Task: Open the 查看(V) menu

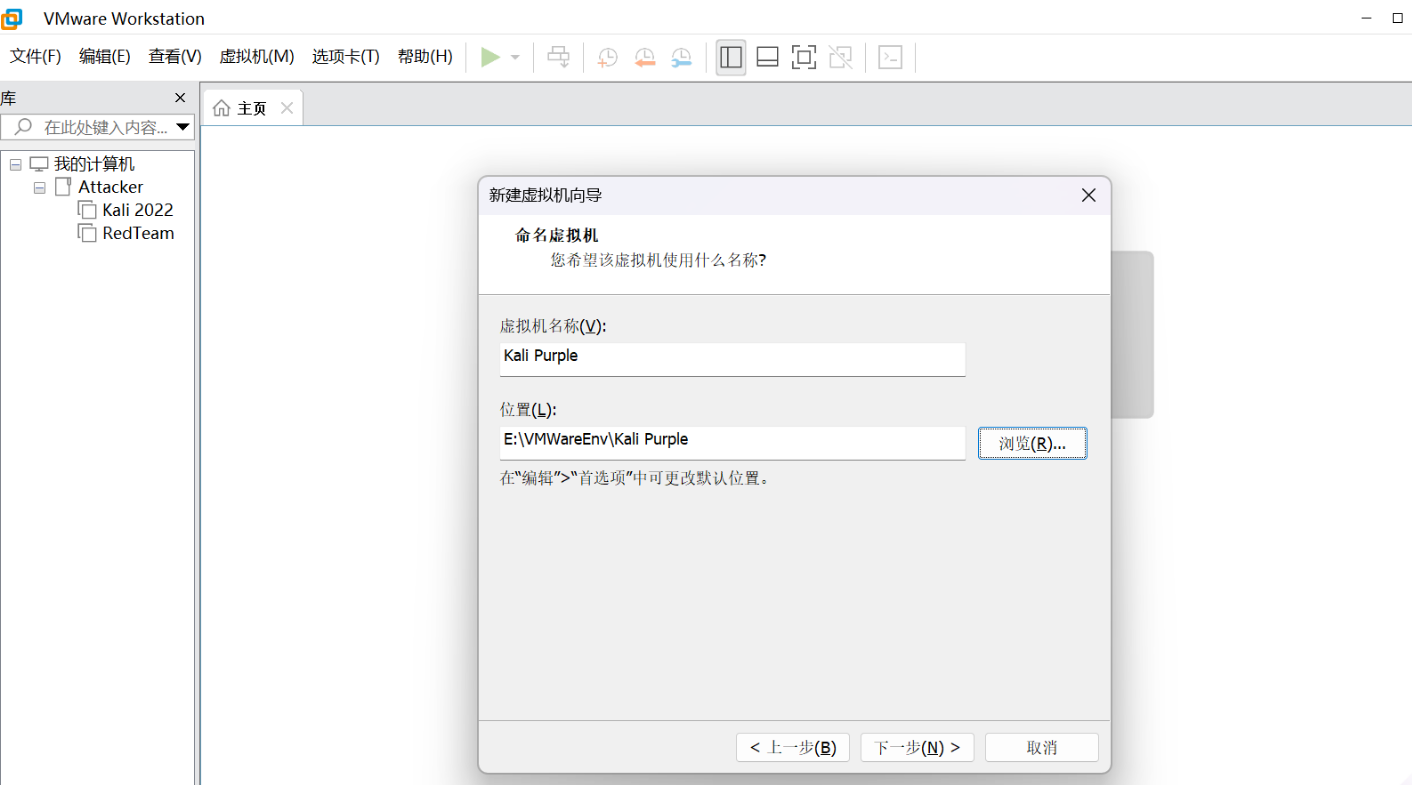Action: point(175,57)
